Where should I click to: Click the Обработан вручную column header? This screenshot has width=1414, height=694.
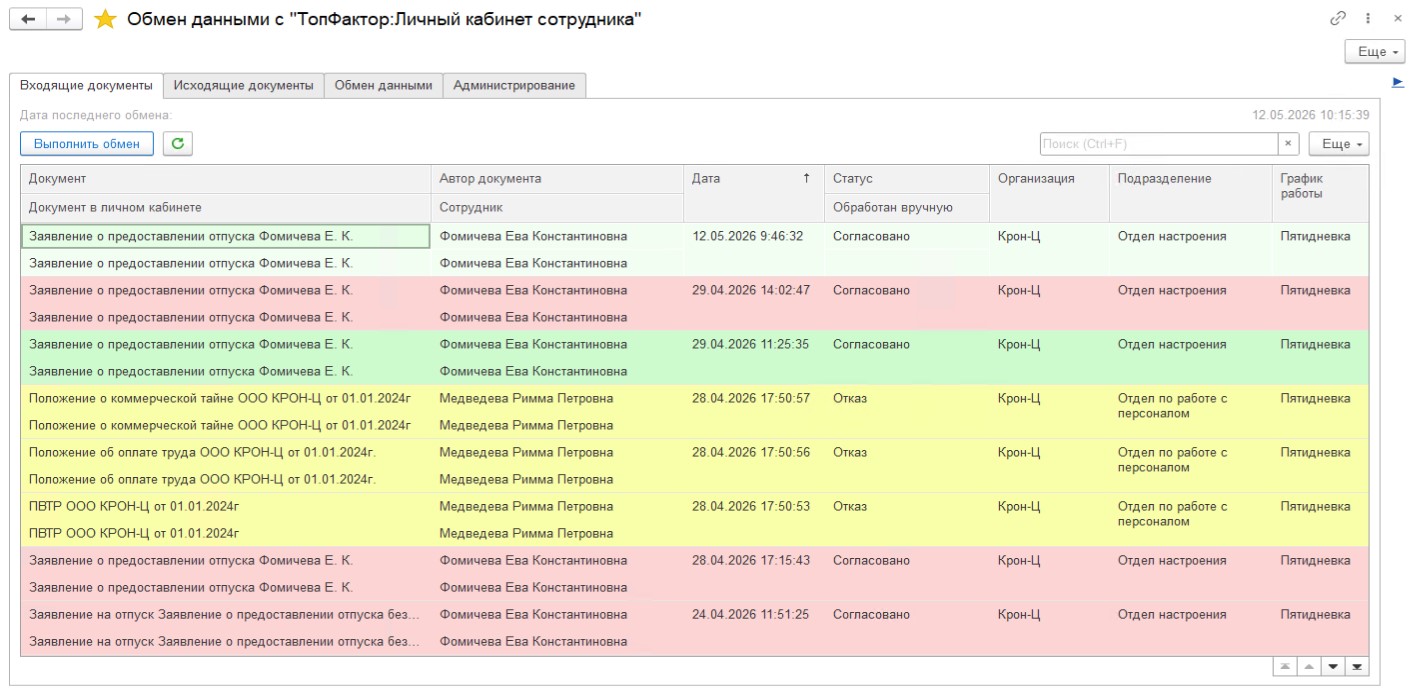click(x=906, y=208)
